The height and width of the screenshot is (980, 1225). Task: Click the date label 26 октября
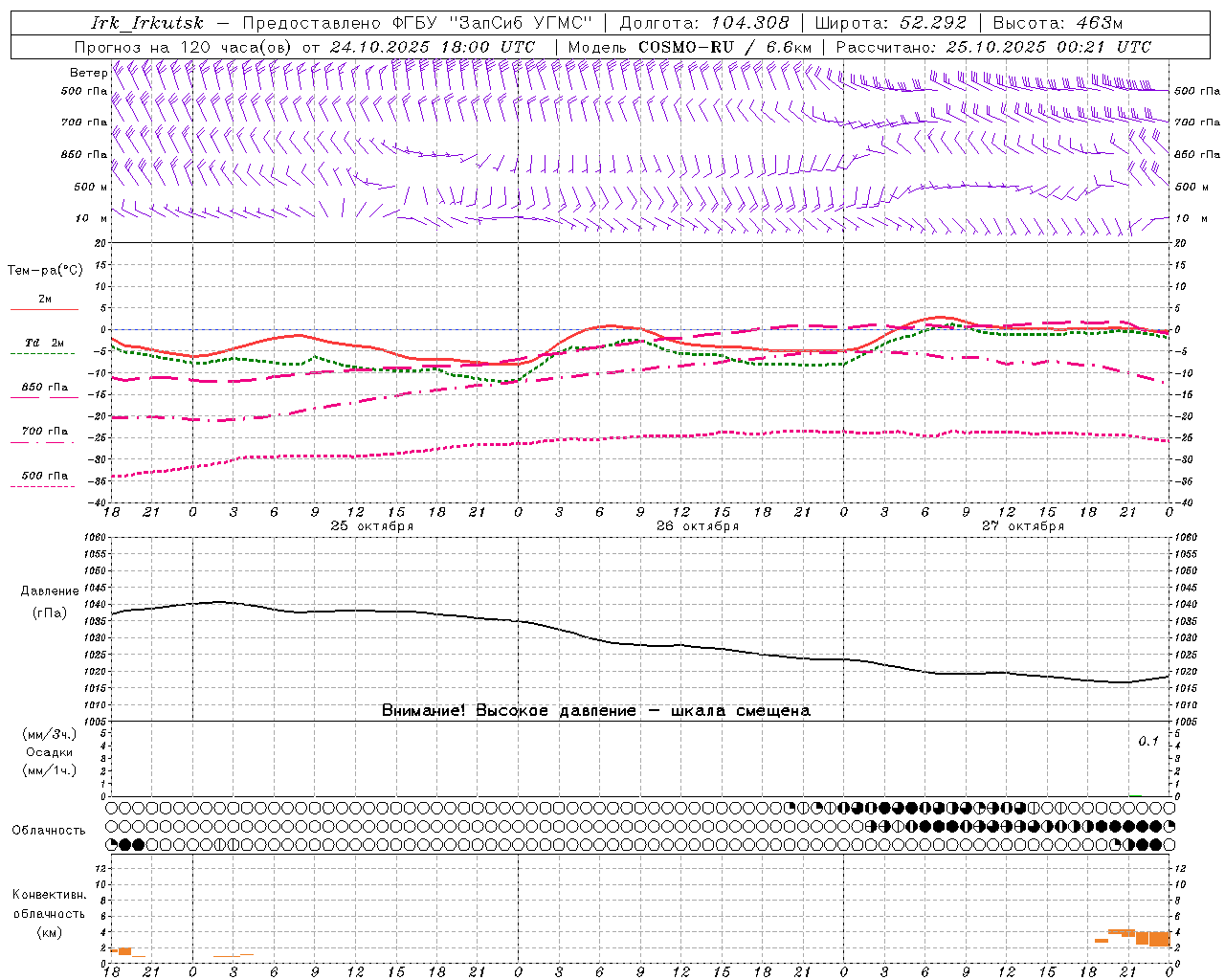pyautogui.click(x=698, y=526)
